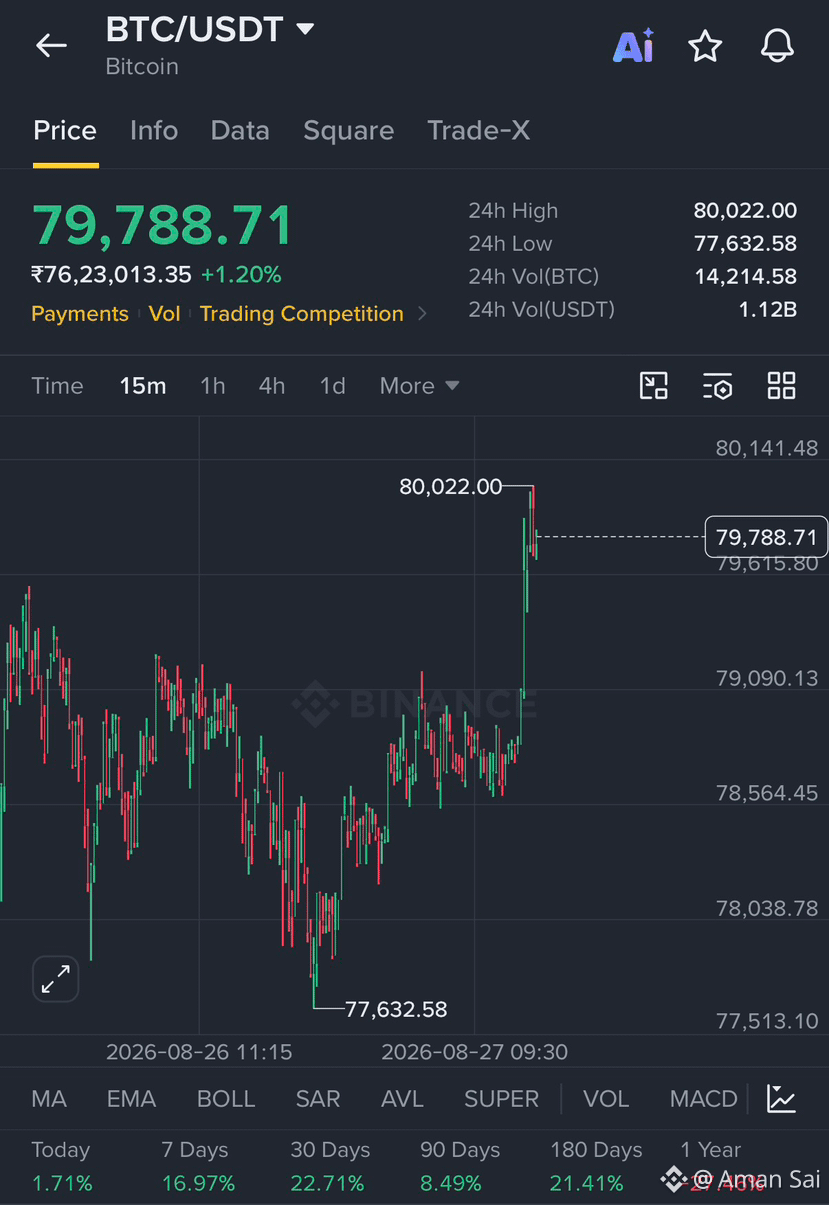Viewport: 829px width, 1205px height.
Task: Expand chart to fullscreen
Action: pyautogui.click(x=55, y=979)
